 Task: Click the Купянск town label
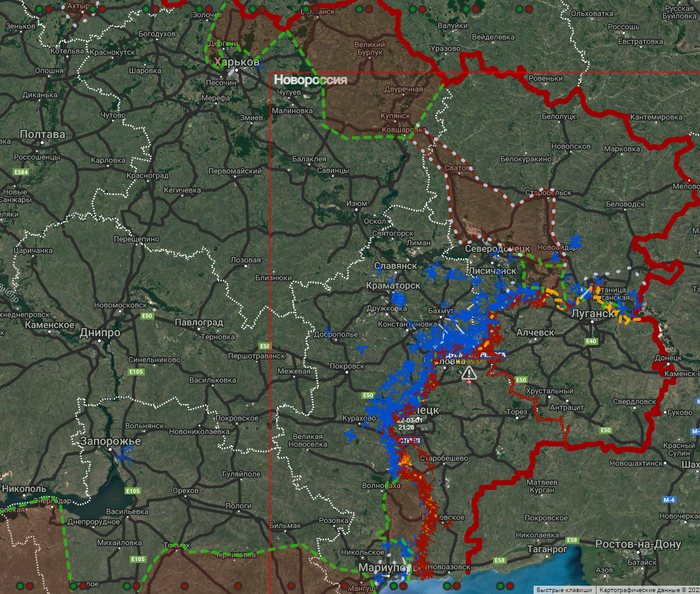click(395, 116)
